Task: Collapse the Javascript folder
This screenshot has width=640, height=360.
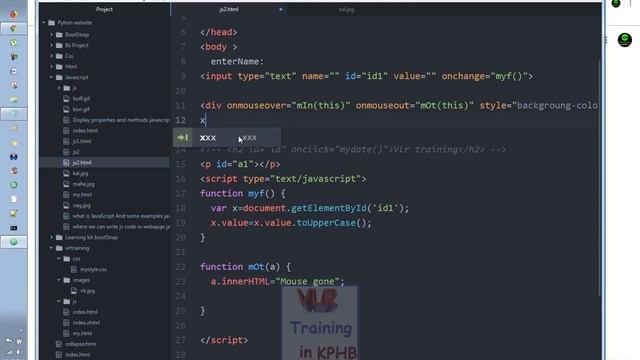Action: point(51,77)
